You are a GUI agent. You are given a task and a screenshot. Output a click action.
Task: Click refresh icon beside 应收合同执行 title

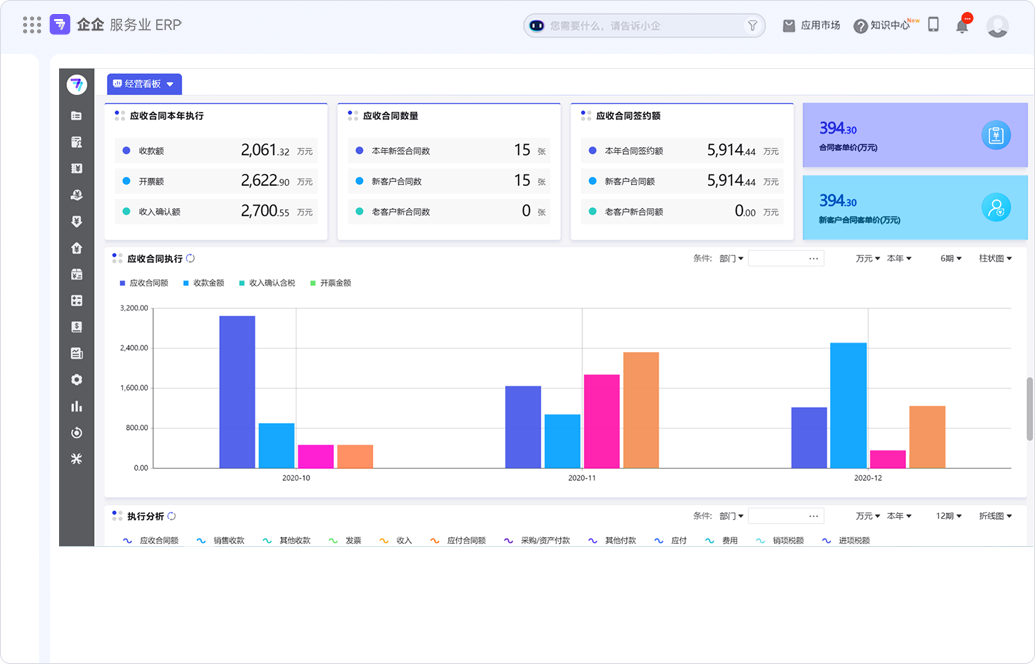[191, 258]
